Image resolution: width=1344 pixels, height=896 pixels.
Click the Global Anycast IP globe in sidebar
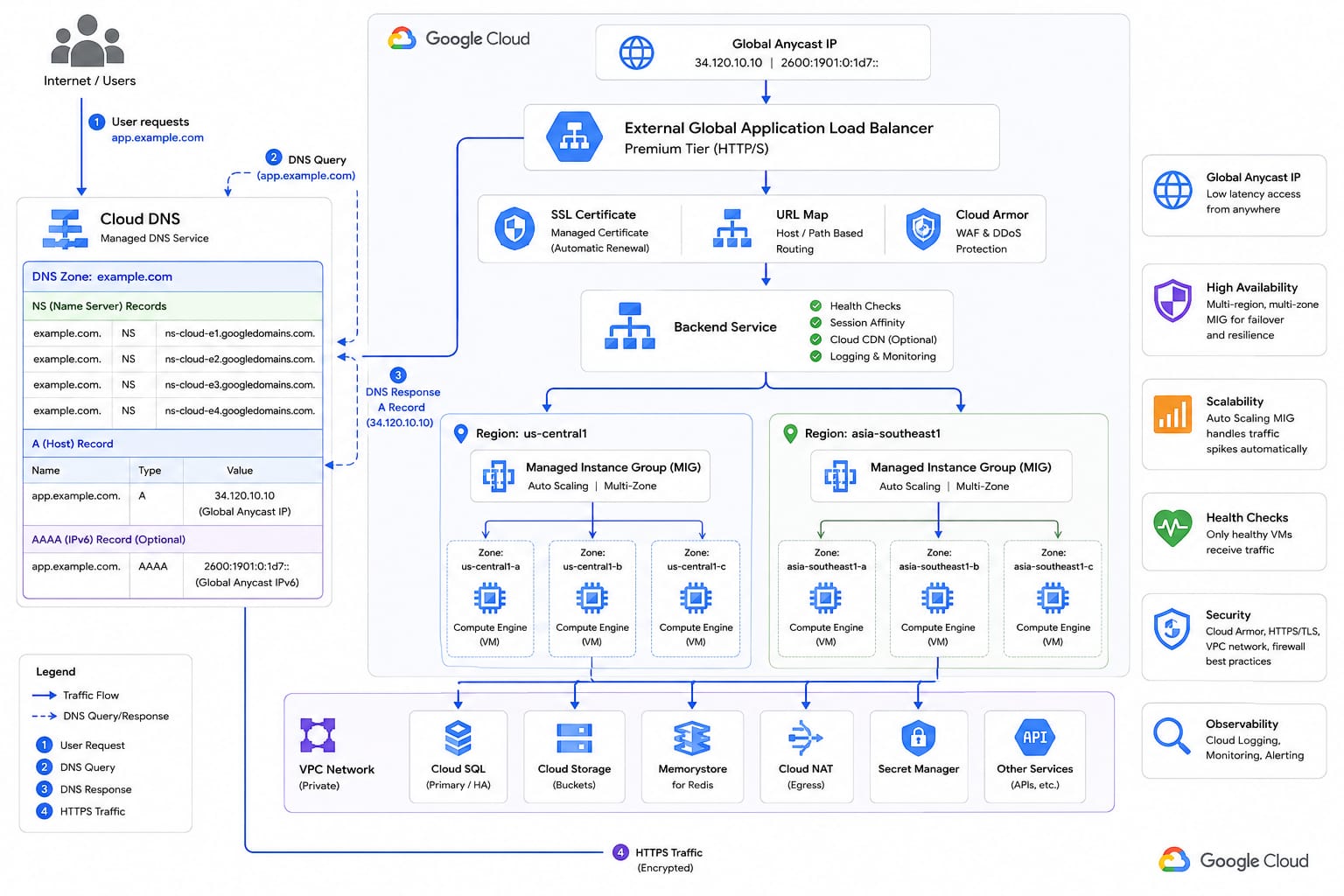click(1172, 190)
